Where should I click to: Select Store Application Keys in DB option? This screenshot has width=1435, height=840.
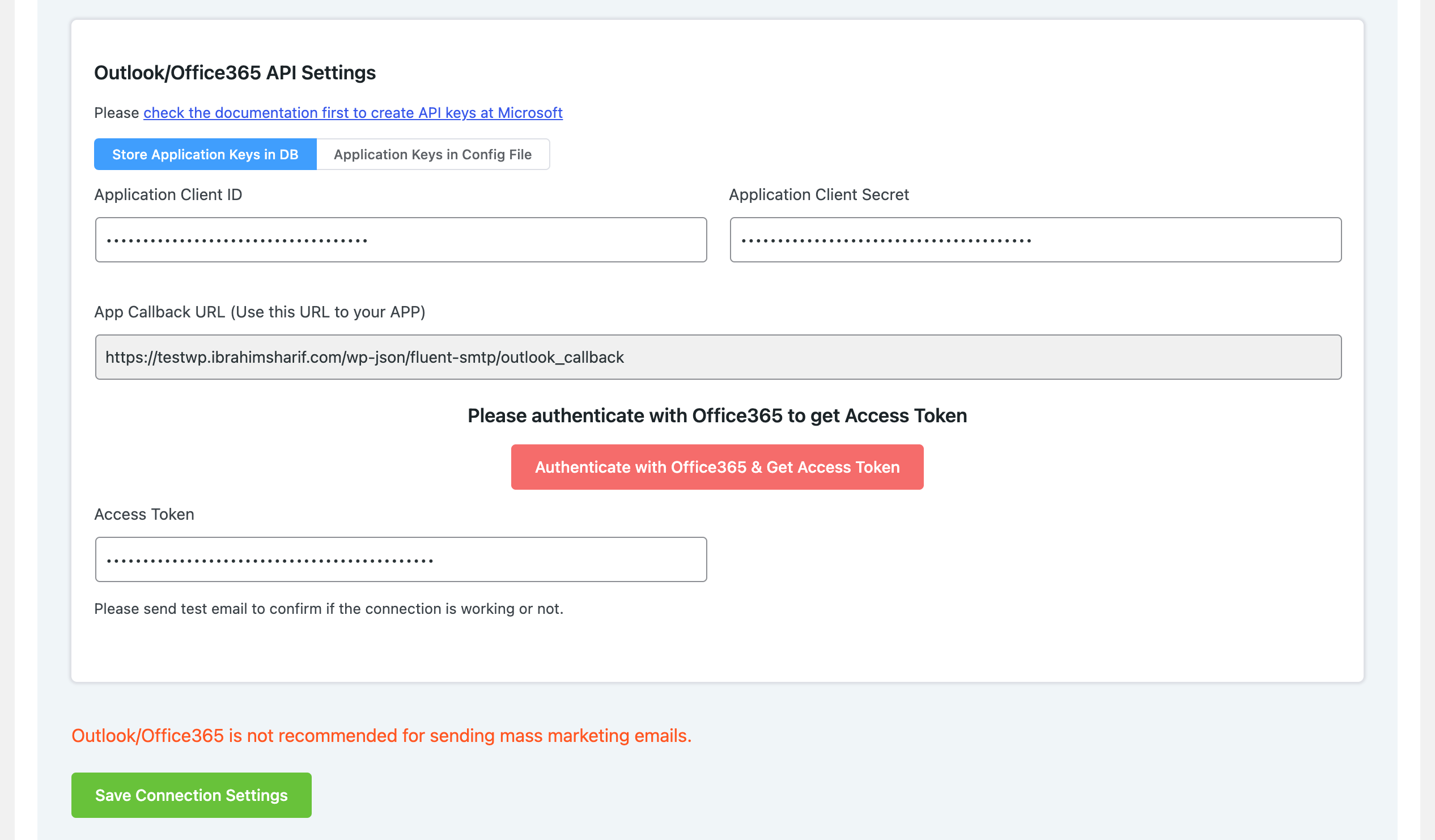coord(205,154)
